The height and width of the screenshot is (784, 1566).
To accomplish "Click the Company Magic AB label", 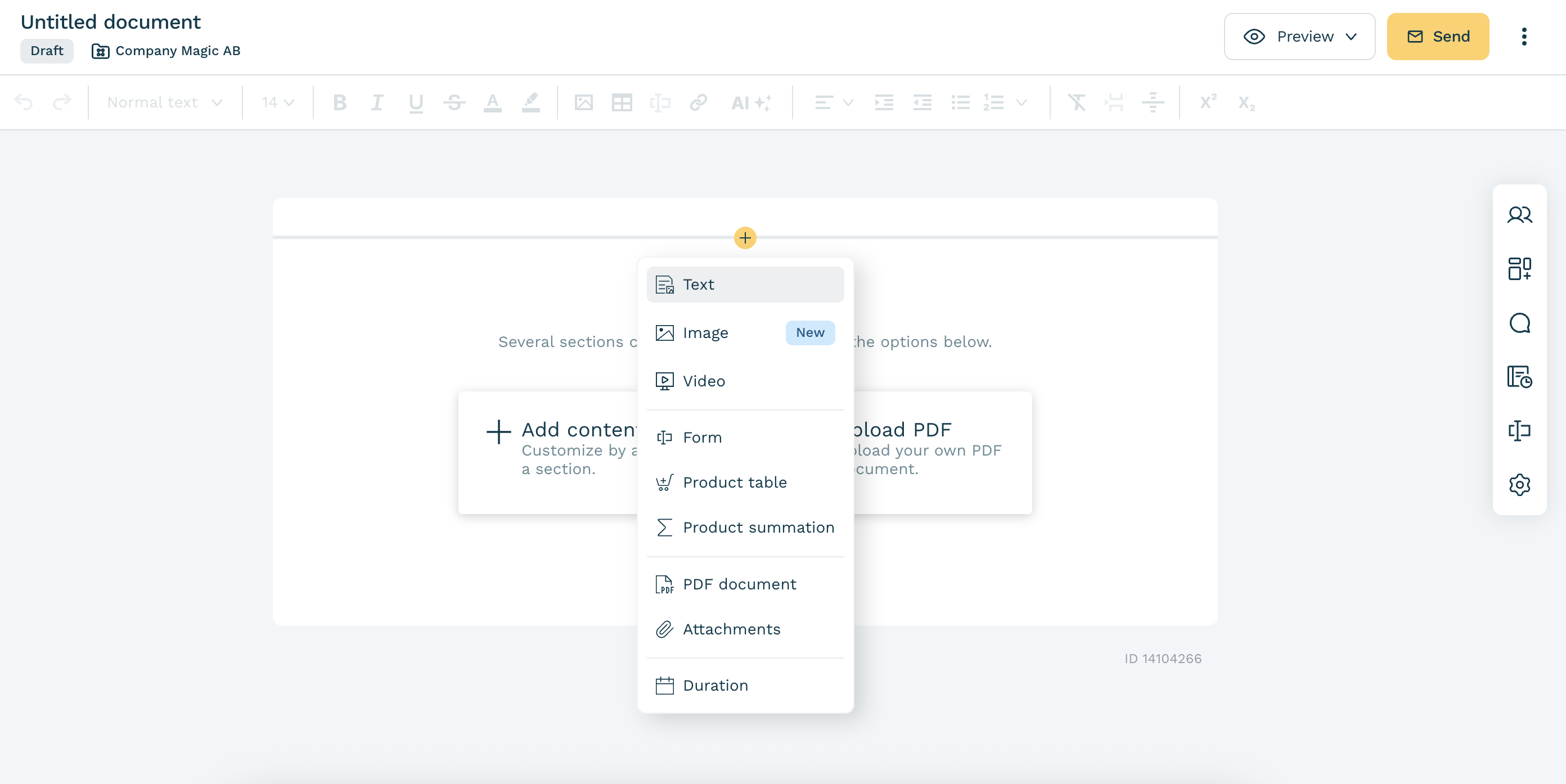I will point(166,51).
